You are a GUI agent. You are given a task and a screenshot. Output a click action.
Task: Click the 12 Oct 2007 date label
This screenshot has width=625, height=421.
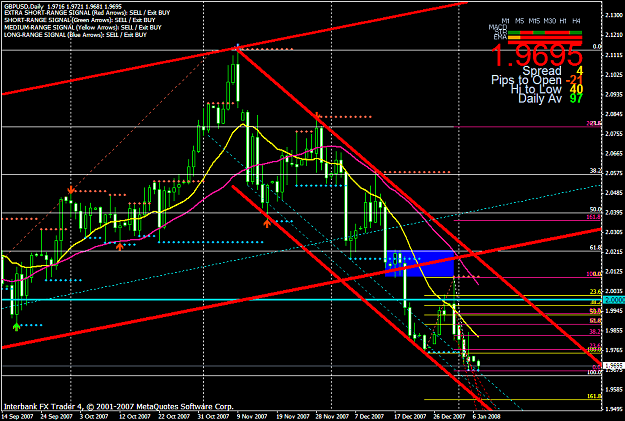[134, 417]
